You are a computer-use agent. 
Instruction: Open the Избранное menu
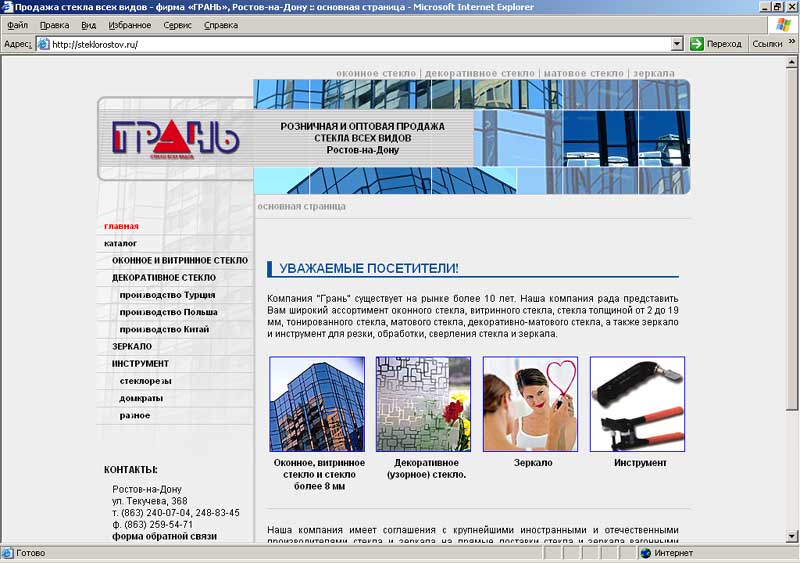[x=130, y=25]
